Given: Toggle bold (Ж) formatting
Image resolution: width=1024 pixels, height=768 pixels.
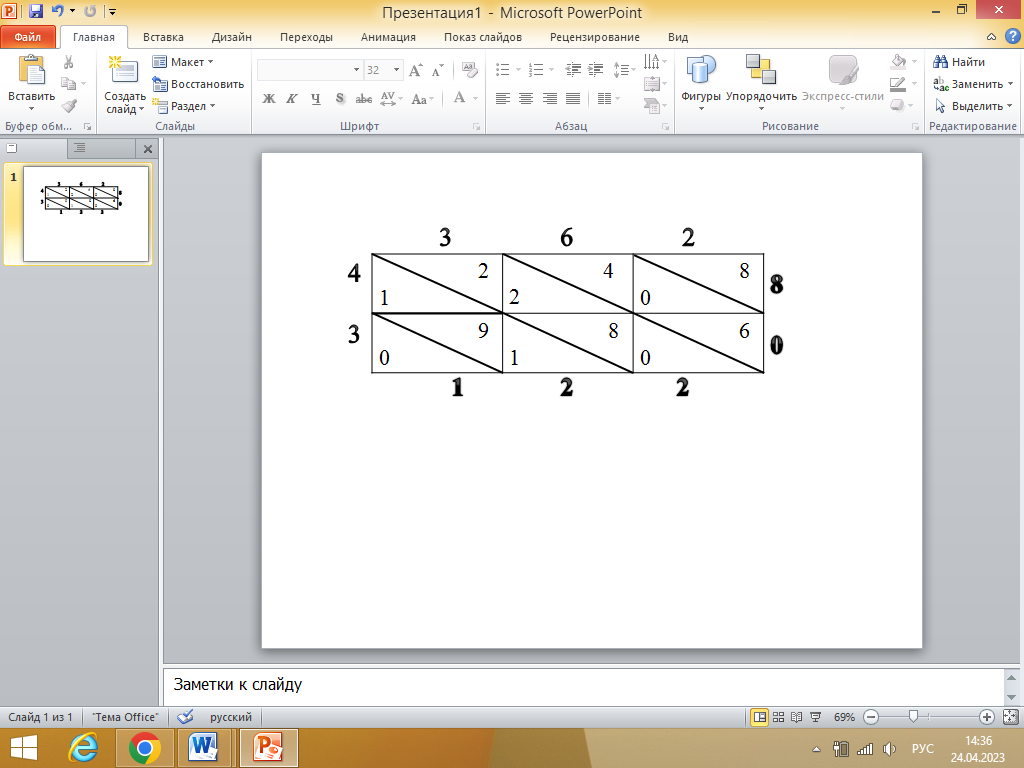Looking at the screenshot, I should pos(268,99).
